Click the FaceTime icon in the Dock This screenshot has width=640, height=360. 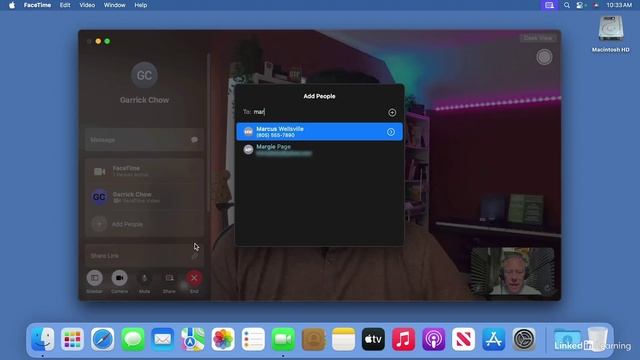283,339
